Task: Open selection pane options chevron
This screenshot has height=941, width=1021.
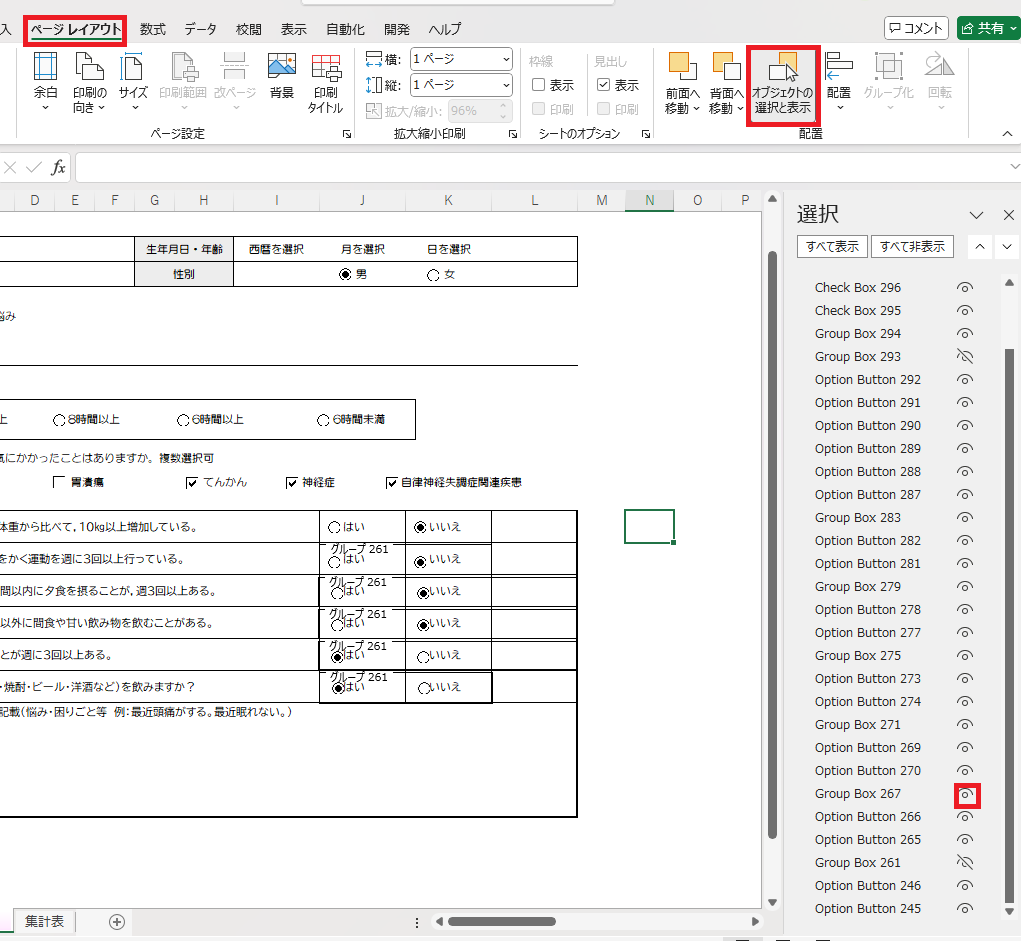Action: (977, 215)
